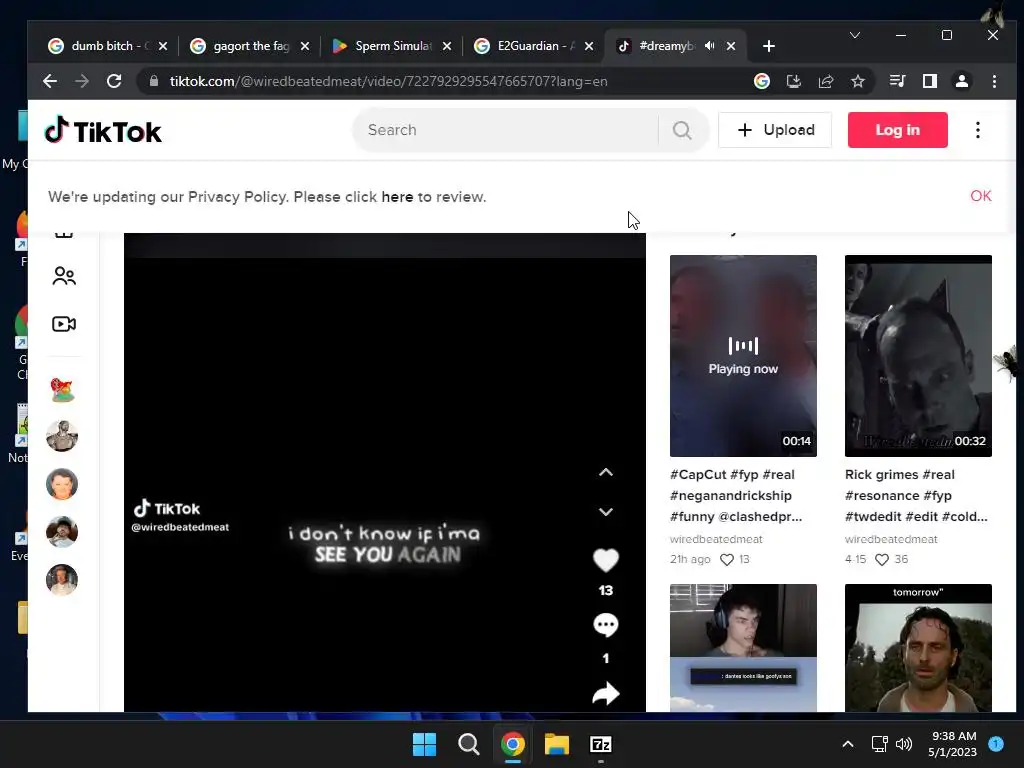1024x768 pixels.
Task: Open the LIVE camera icon in sidebar
Action: pos(64,324)
